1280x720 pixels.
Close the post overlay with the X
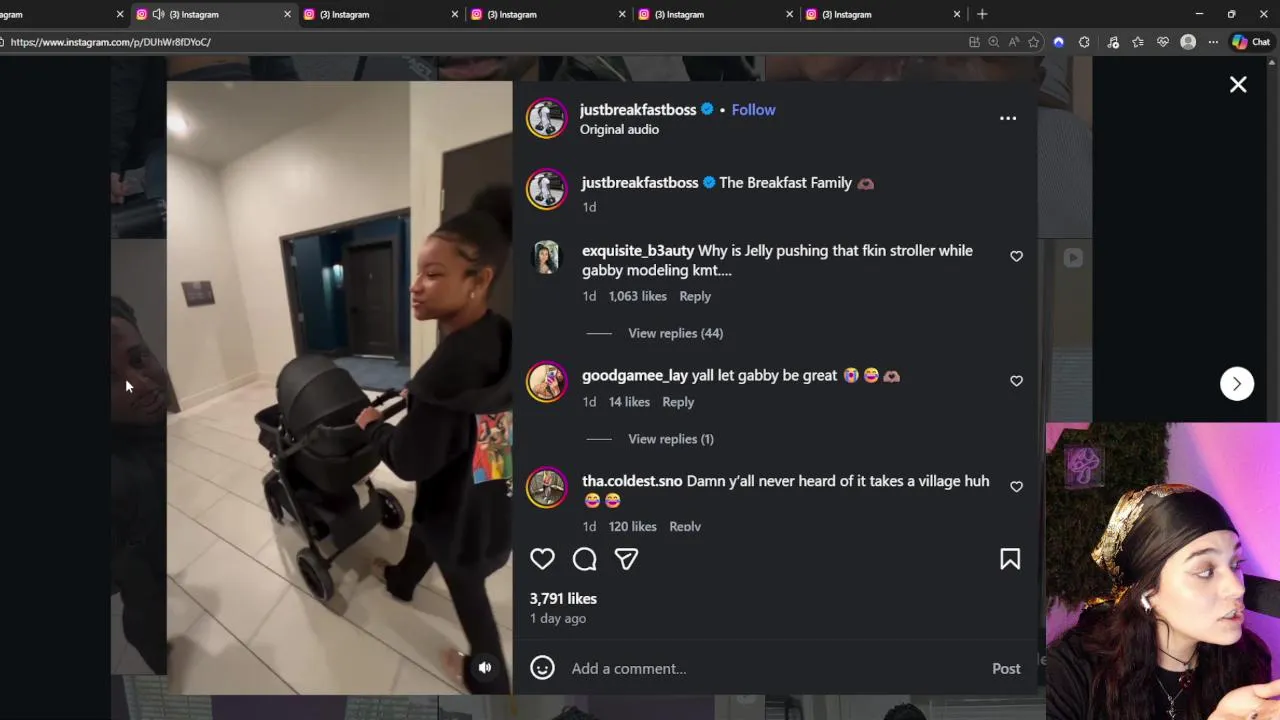coord(1238,85)
